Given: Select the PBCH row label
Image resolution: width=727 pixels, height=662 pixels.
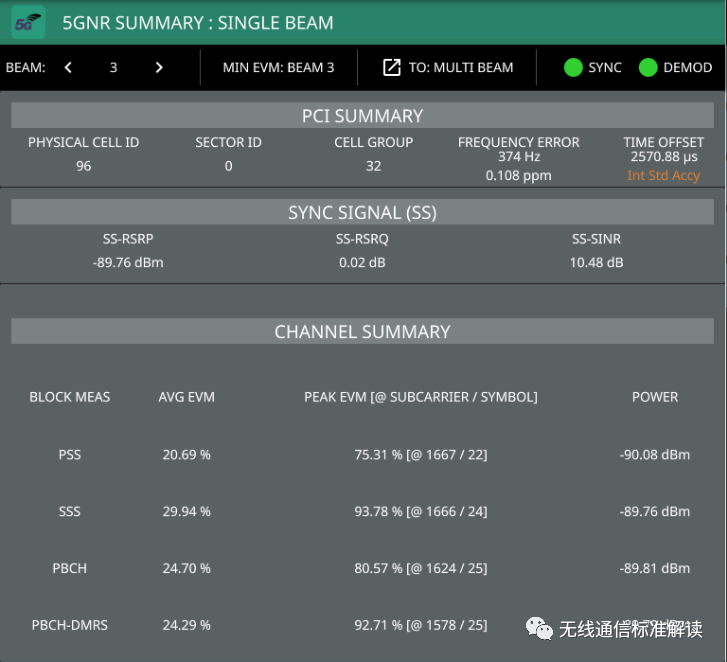Looking at the screenshot, I should 69,568.
